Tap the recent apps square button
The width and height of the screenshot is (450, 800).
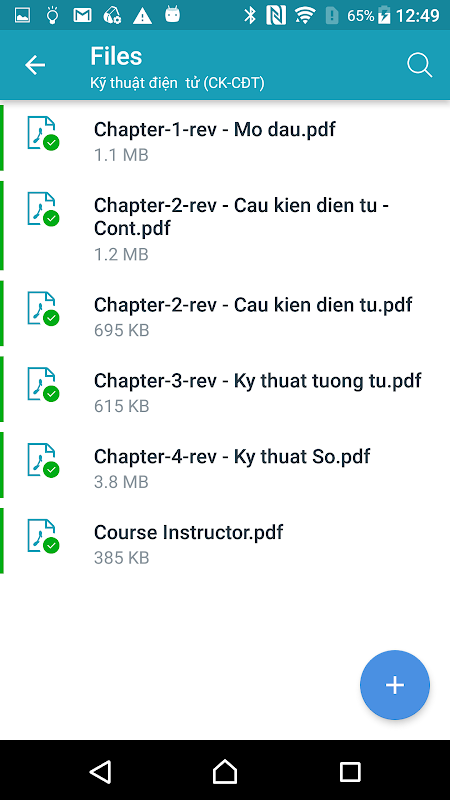[350, 771]
